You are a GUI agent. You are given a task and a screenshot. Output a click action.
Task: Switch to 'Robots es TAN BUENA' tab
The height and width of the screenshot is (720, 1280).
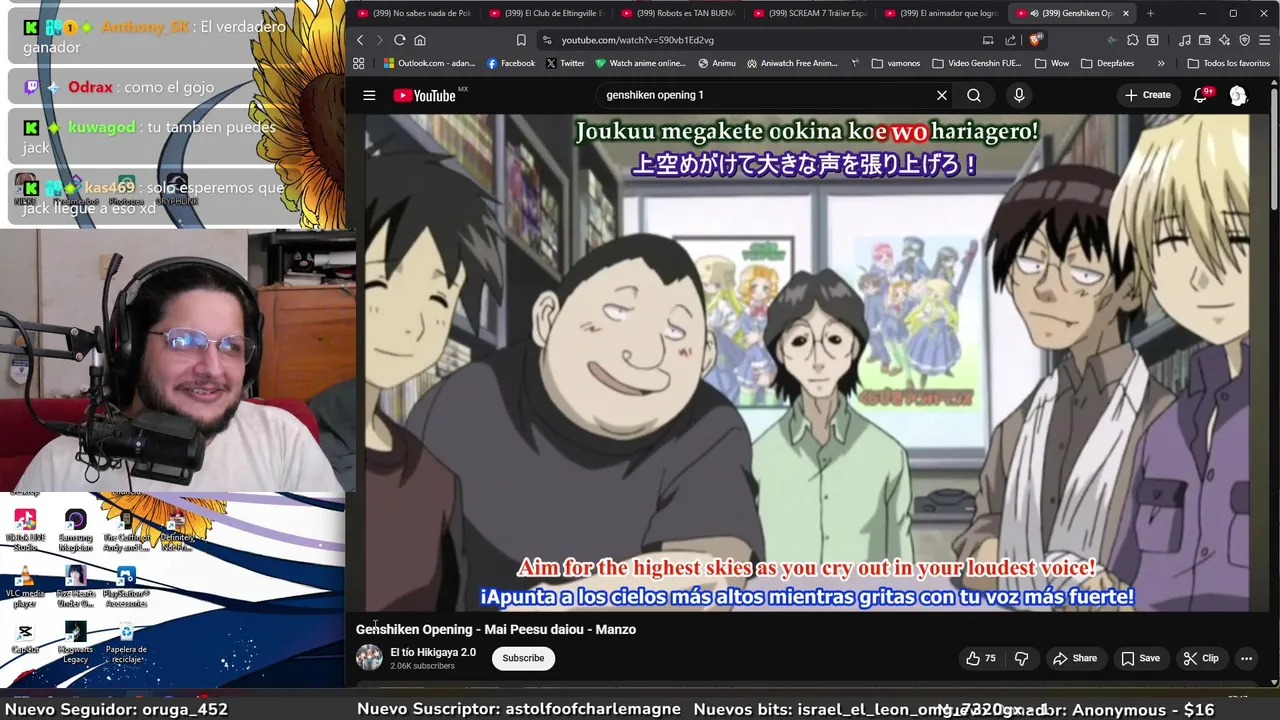pyautogui.click(x=678, y=13)
